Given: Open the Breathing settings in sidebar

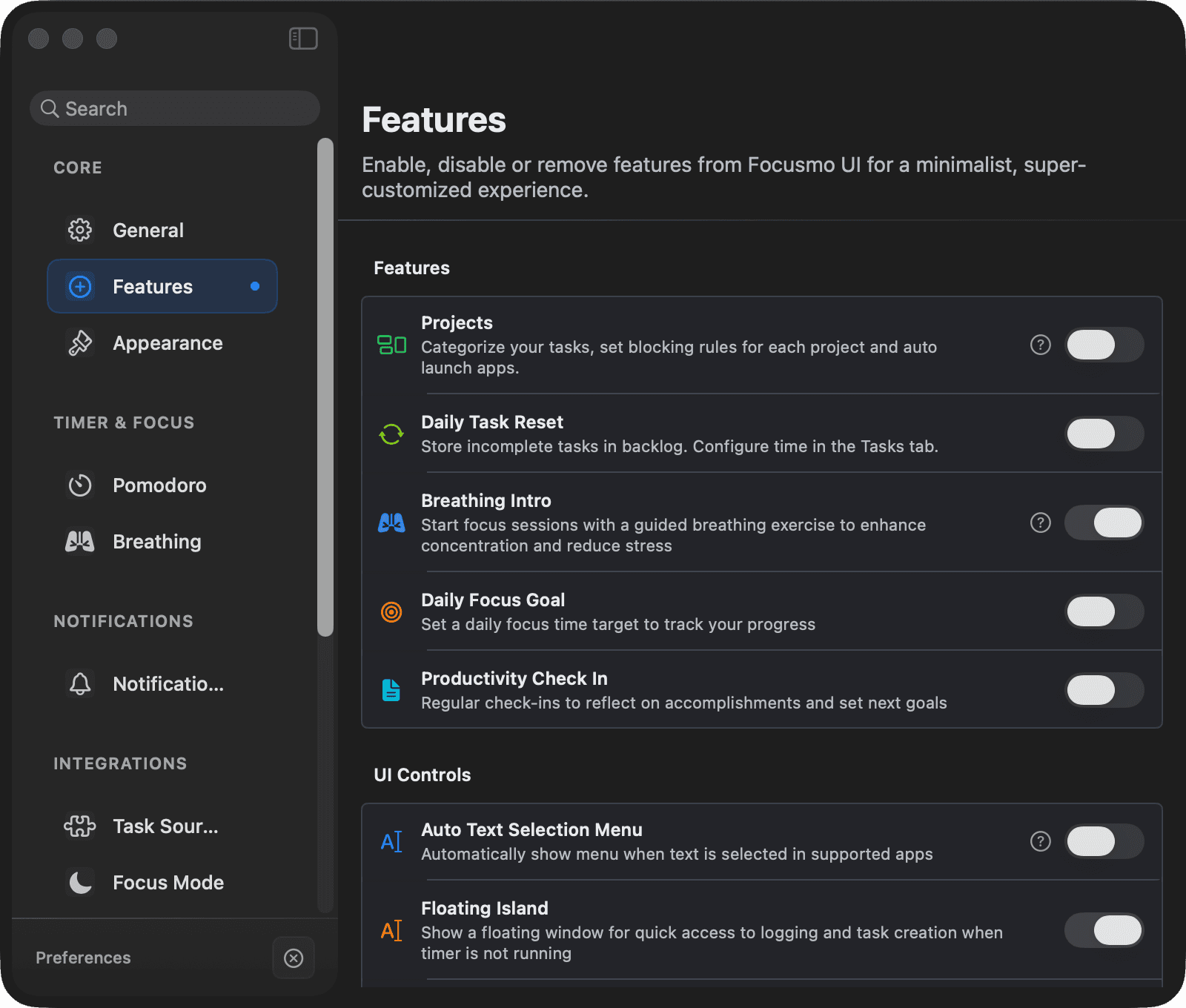Looking at the screenshot, I should [162, 541].
